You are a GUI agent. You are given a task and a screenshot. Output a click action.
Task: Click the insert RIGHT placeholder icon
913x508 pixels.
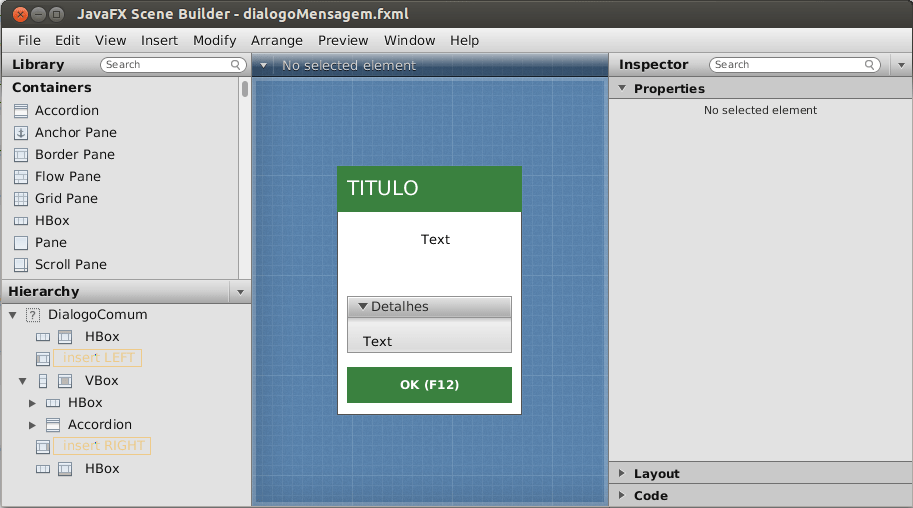pyautogui.click(x=43, y=446)
